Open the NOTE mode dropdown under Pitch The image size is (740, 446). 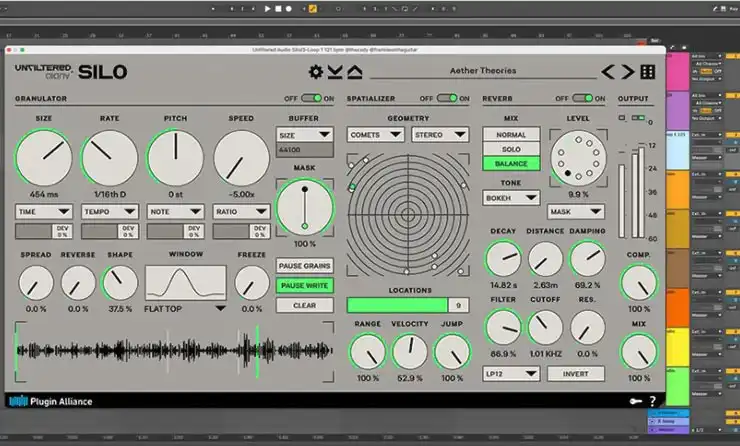175,212
